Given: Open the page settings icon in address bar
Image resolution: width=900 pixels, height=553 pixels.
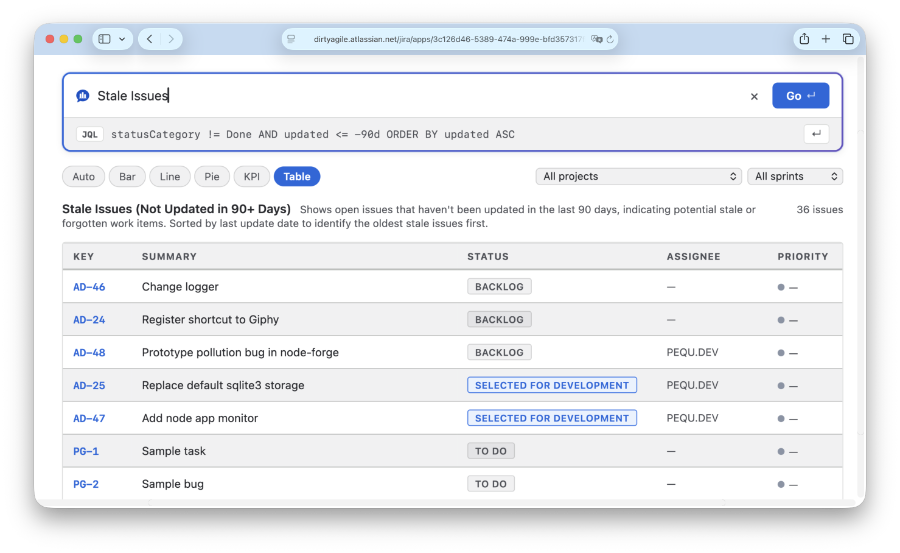Looking at the screenshot, I should coord(292,39).
